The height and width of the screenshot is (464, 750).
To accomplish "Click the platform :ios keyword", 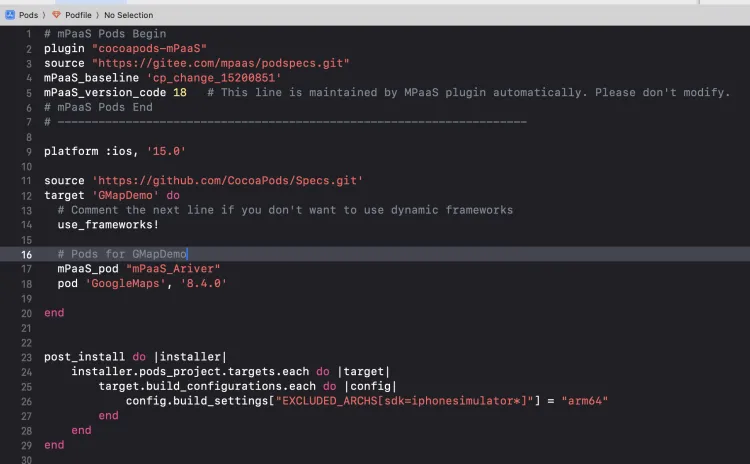I will click(91, 151).
